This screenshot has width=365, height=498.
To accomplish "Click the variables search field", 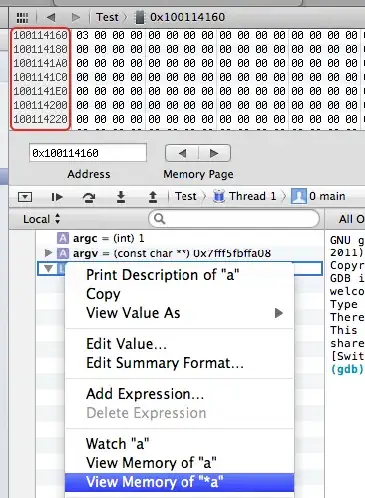I will 234,219.
